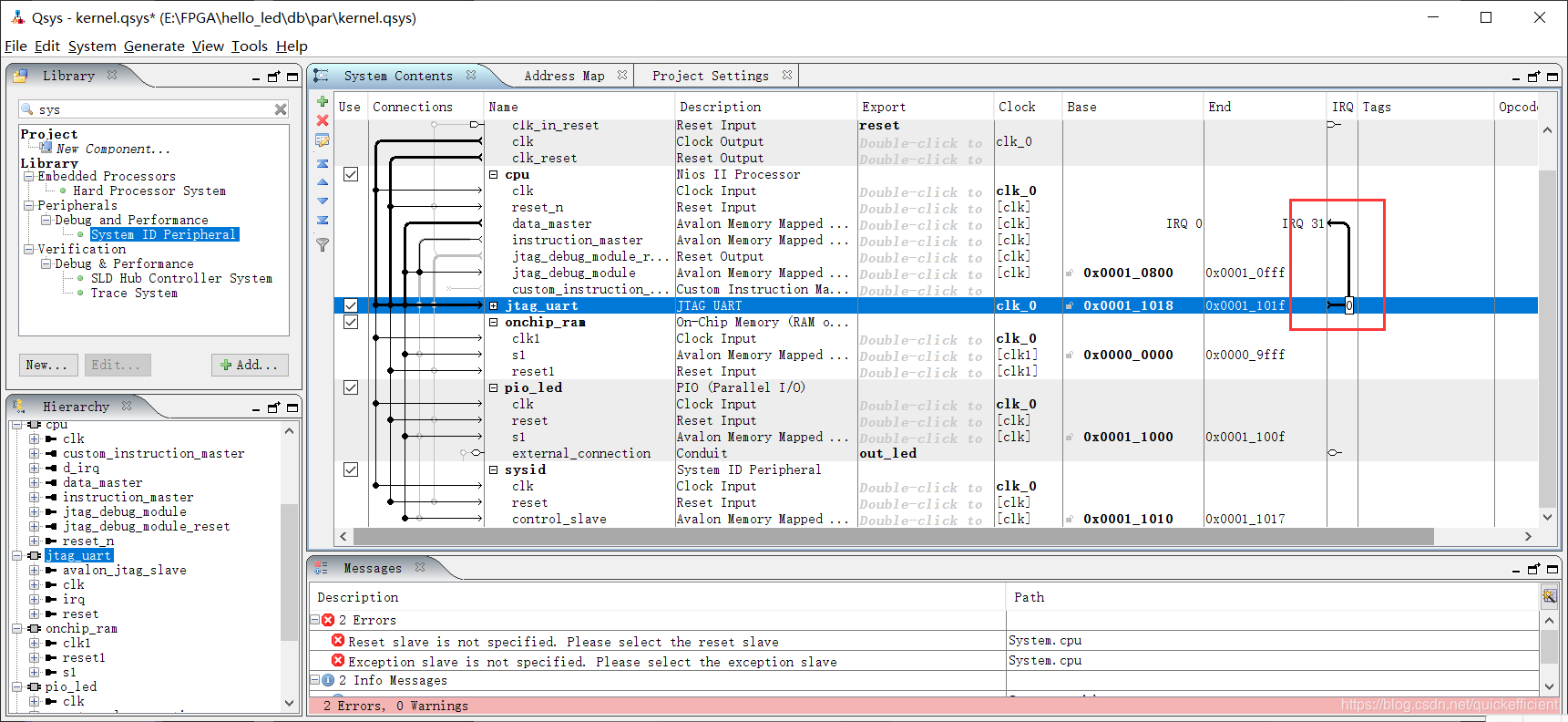The width and height of the screenshot is (1568, 722).
Task: Select SLD Hub Controller System item
Action: coord(181,279)
